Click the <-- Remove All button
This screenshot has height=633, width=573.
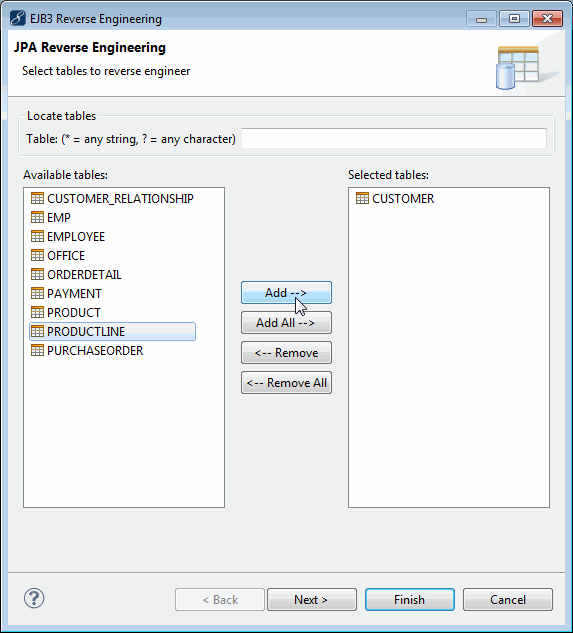coord(286,382)
